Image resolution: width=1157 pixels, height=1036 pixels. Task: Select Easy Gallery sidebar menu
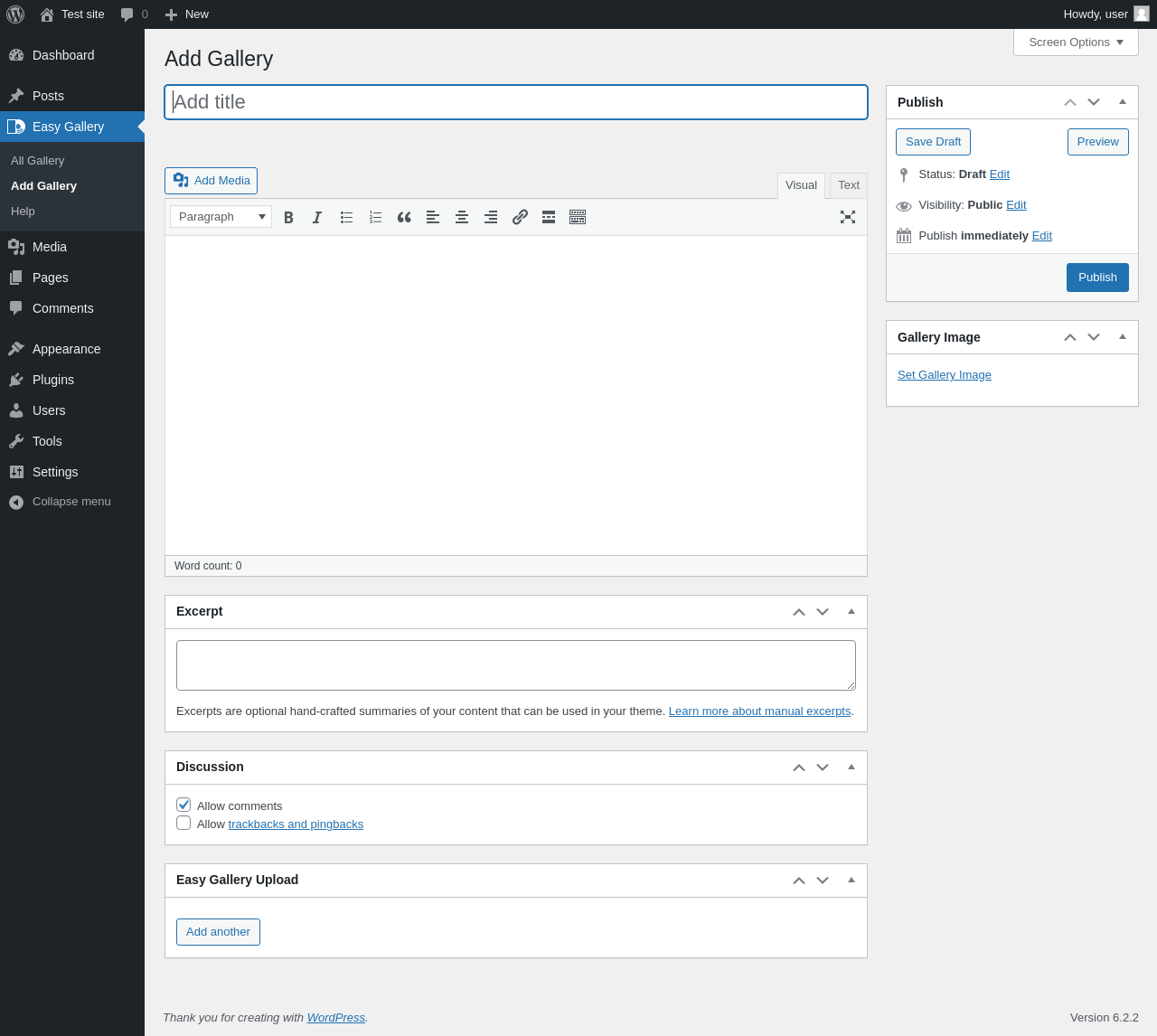tap(72, 127)
